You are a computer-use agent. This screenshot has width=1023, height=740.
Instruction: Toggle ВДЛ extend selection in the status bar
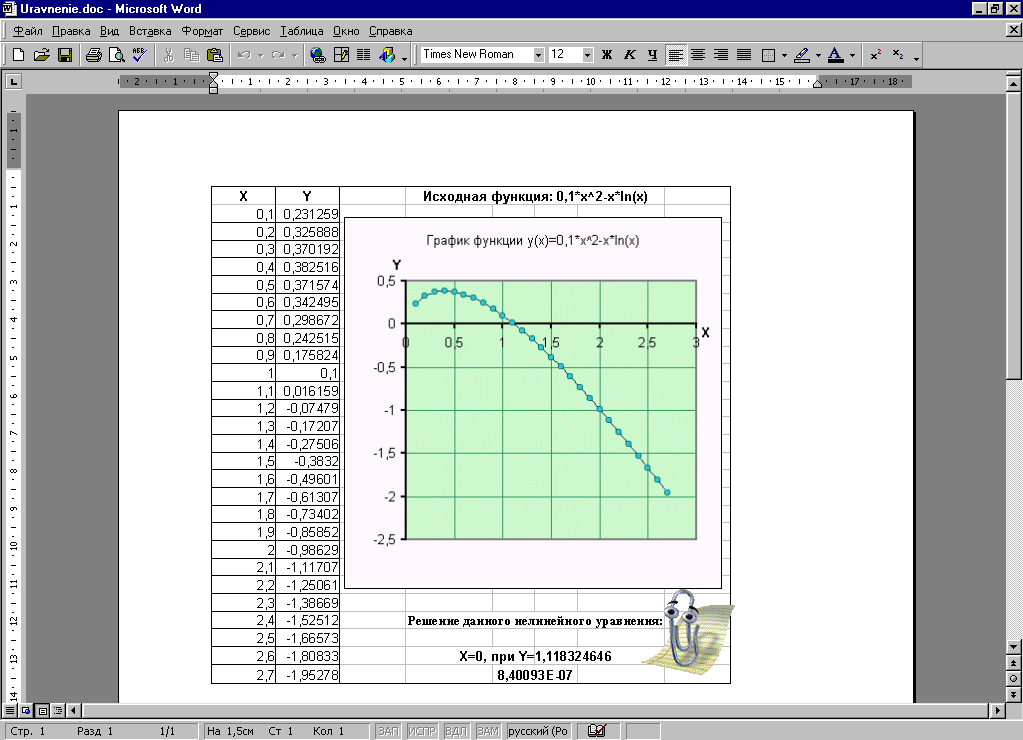pos(456,731)
